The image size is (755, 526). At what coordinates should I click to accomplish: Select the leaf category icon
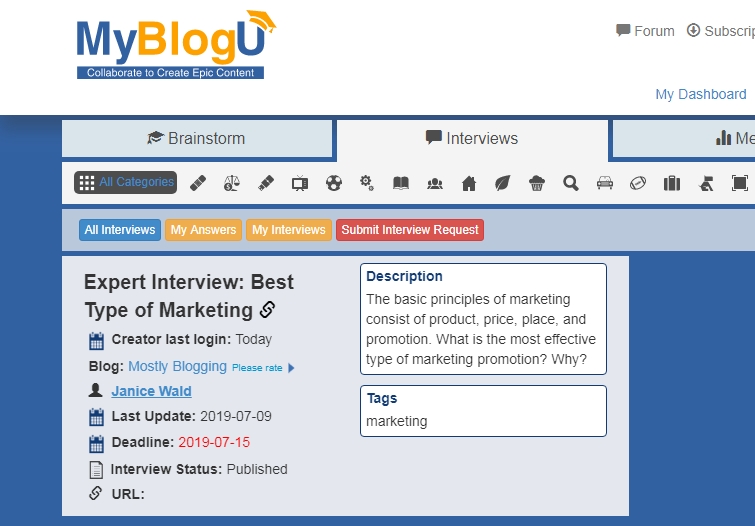point(503,183)
